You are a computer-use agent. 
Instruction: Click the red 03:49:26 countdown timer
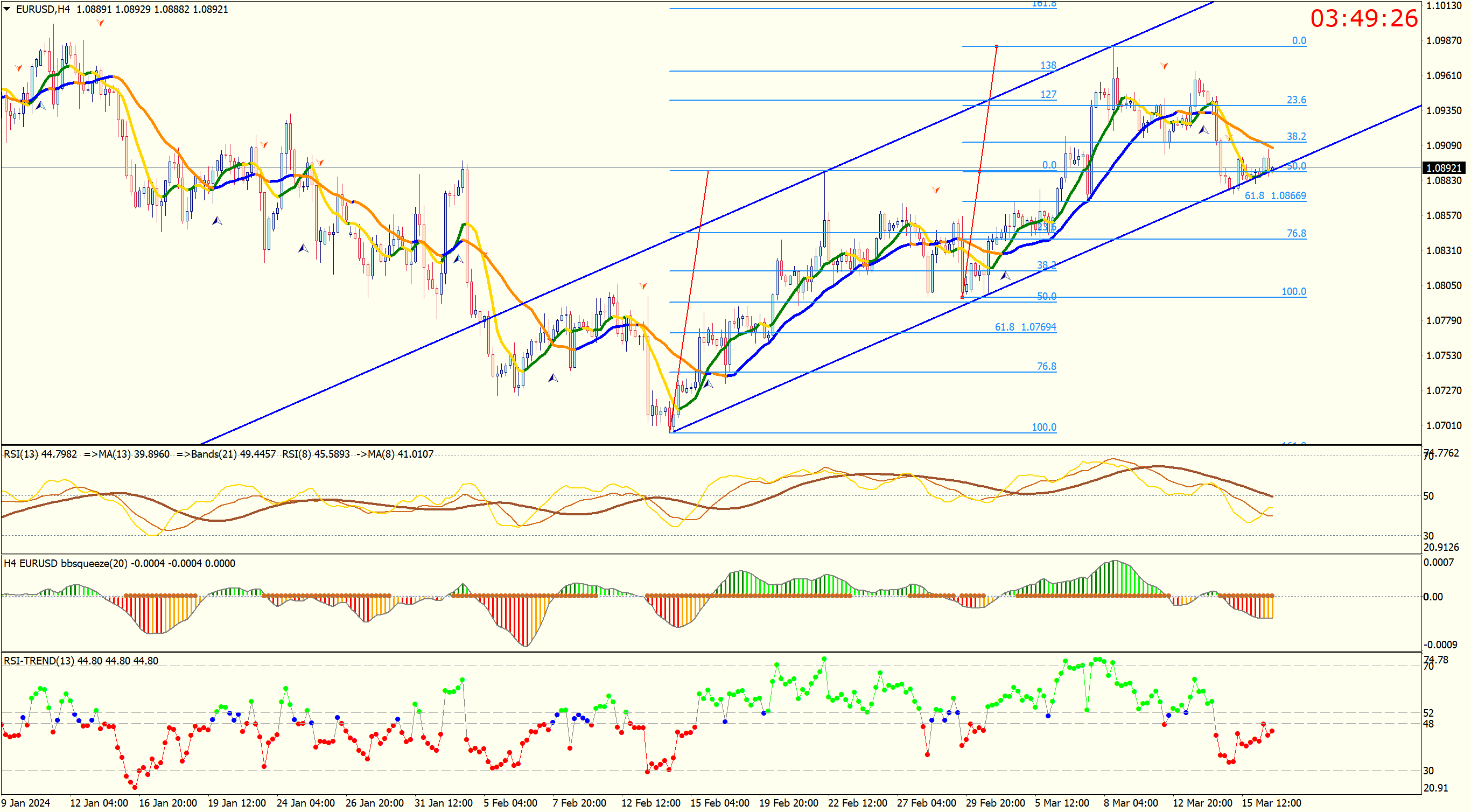click(1363, 18)
